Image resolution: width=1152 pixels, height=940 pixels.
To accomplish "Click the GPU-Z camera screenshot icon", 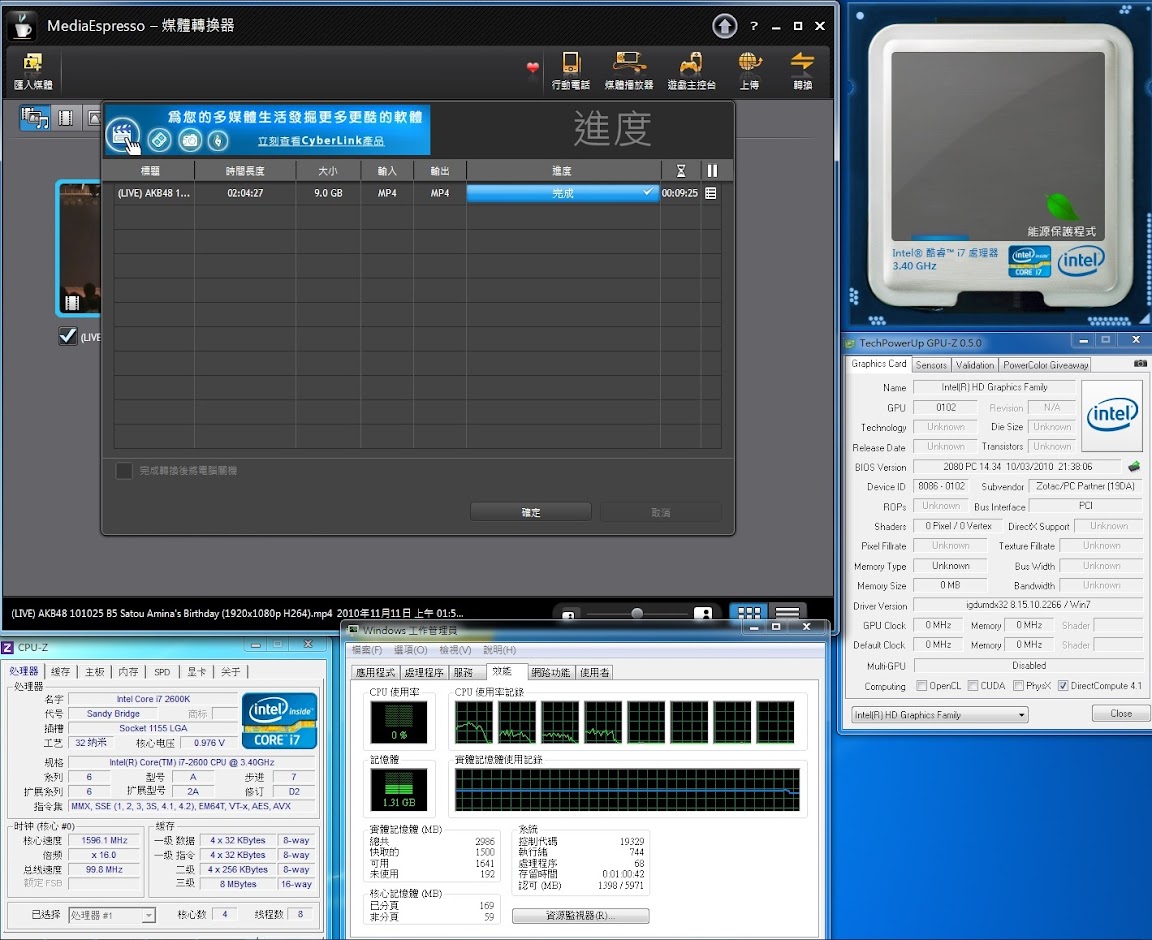I will [1139, 364].
